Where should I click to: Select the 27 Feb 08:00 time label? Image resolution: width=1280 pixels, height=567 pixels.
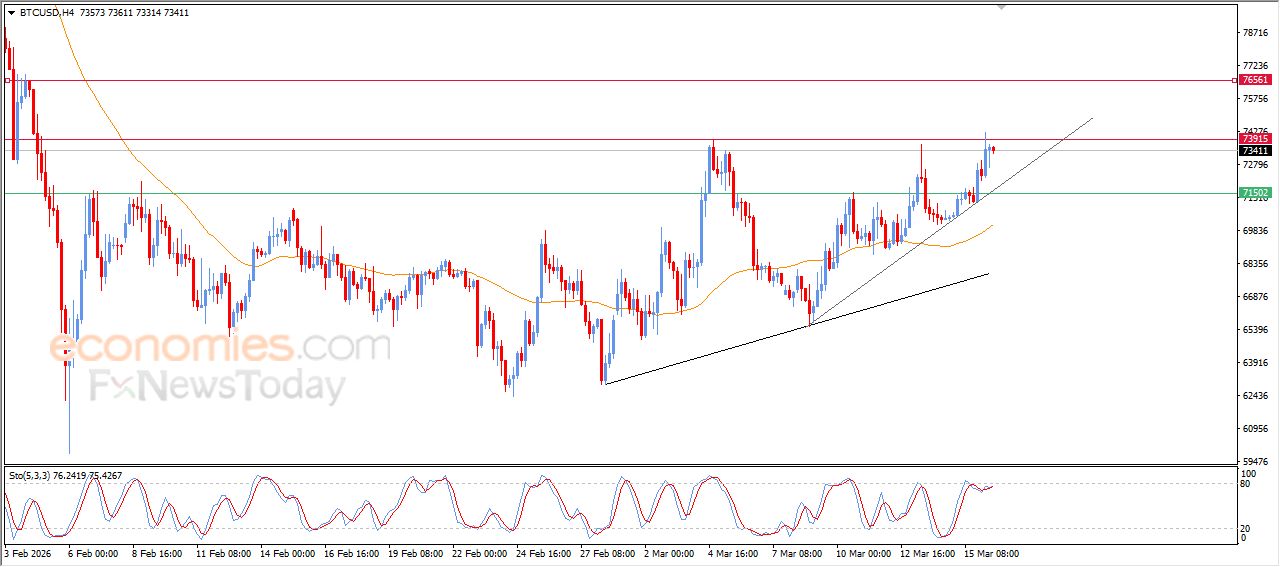pos(605,553)
